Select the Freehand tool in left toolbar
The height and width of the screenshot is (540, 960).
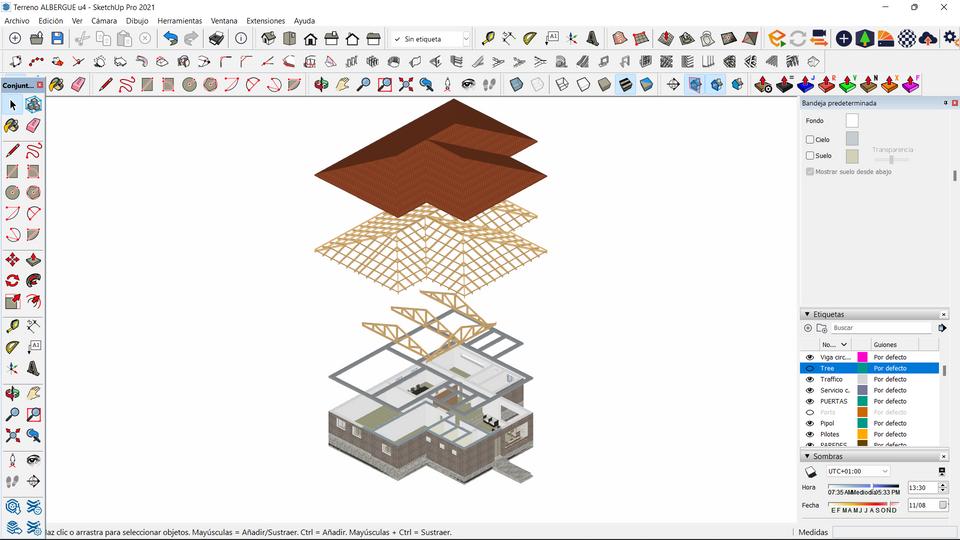33,150
